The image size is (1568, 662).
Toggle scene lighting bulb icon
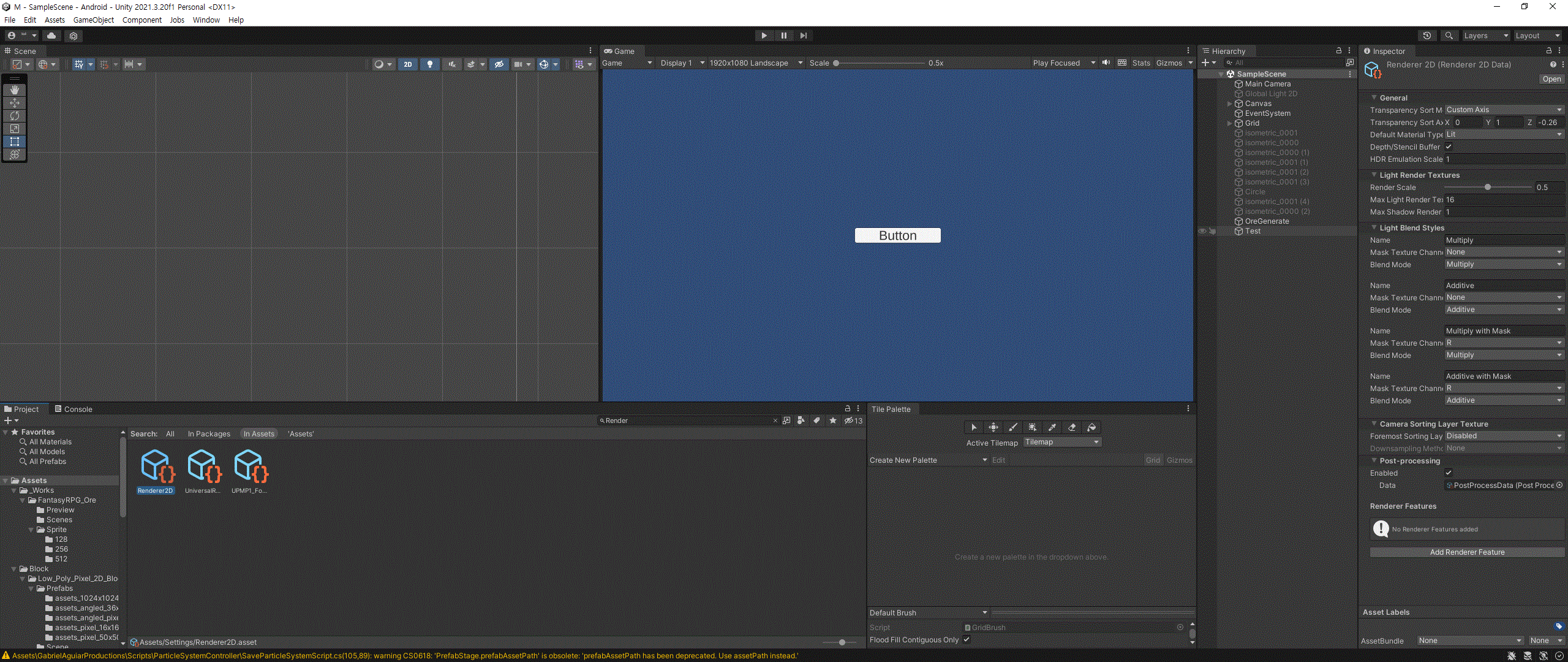click(430, 64)
